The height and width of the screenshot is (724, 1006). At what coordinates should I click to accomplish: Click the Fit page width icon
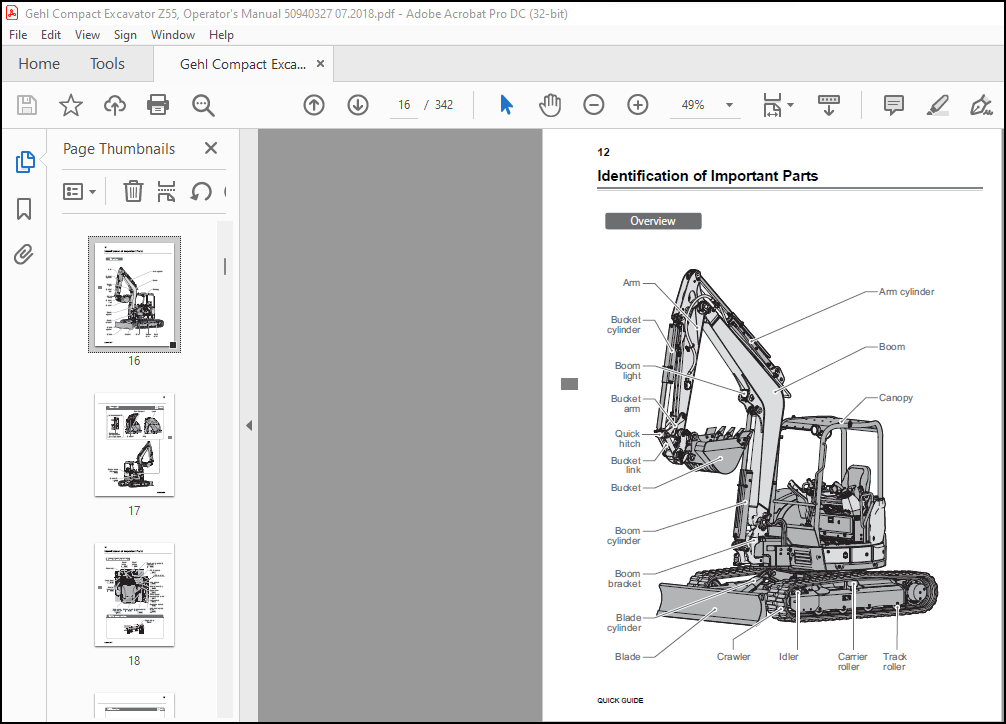772,105
